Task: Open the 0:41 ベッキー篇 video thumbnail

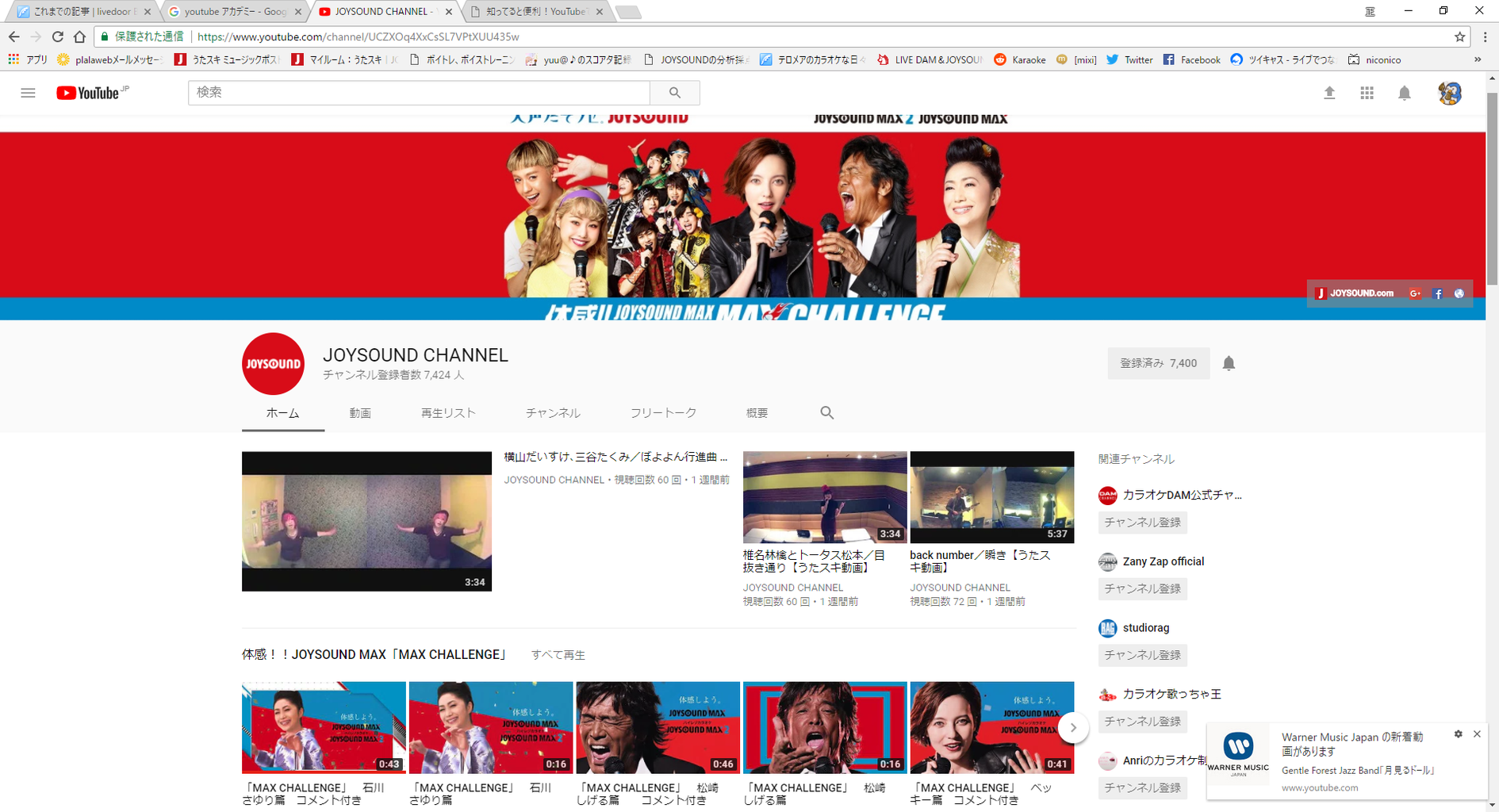Action: [x=992, y=727]
